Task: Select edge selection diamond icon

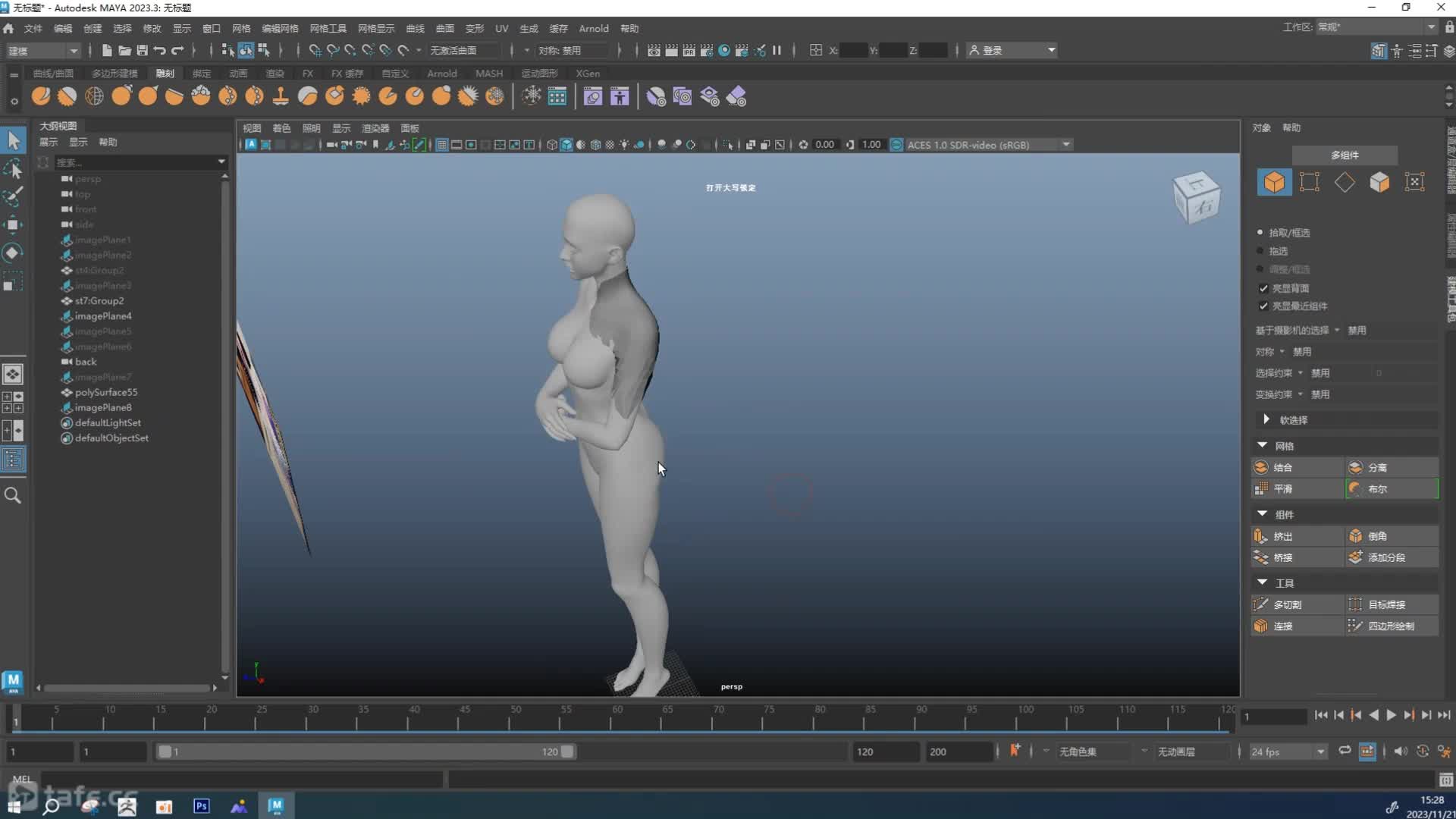Action: [1345, 182]
